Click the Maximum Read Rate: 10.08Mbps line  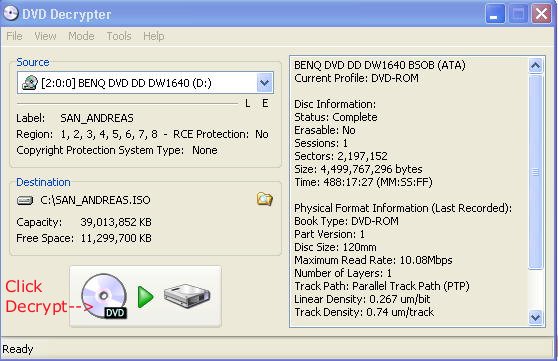373,260
